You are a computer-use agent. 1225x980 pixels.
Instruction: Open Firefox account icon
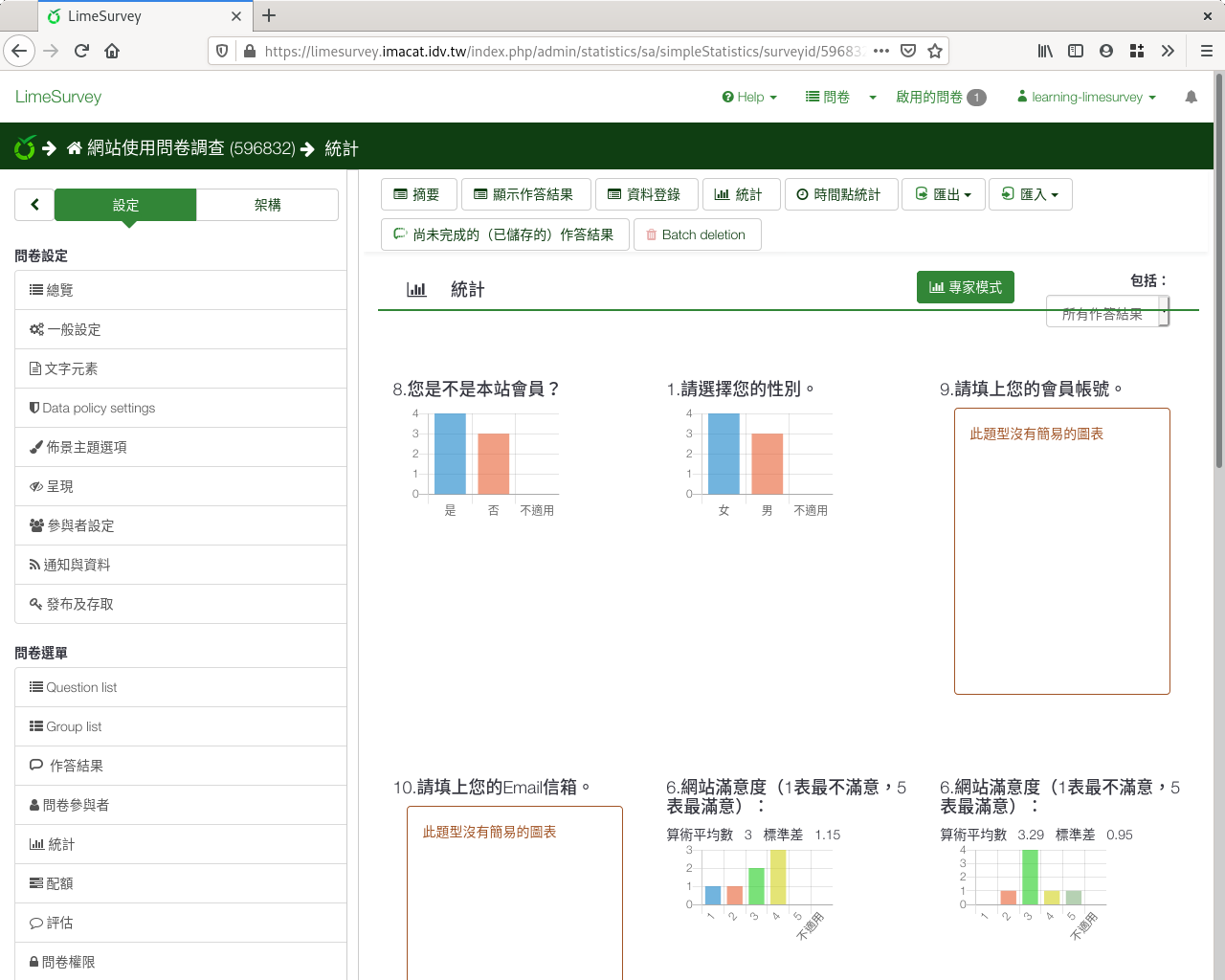point(1106,51)
